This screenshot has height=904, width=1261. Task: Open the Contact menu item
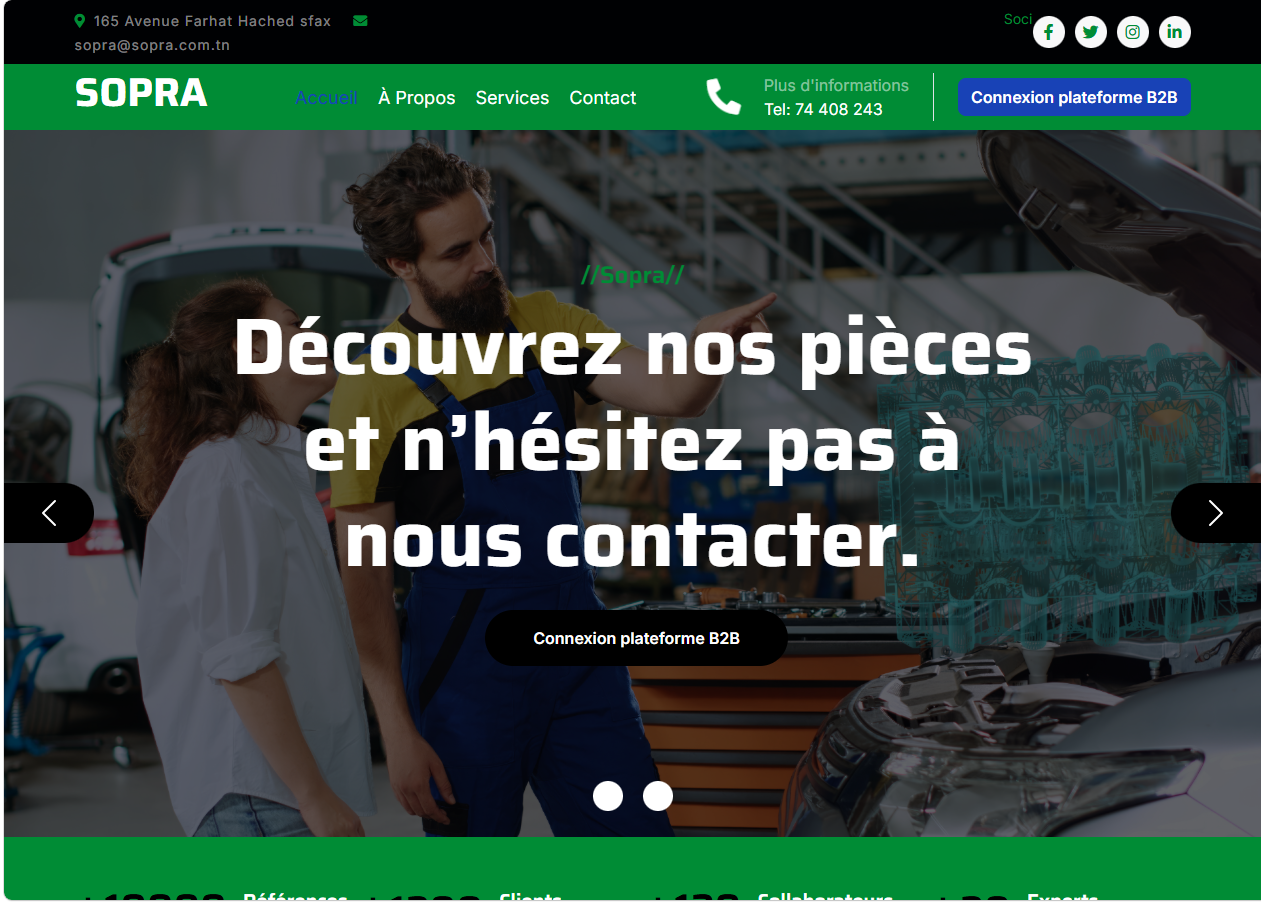[x=603, y=98]
